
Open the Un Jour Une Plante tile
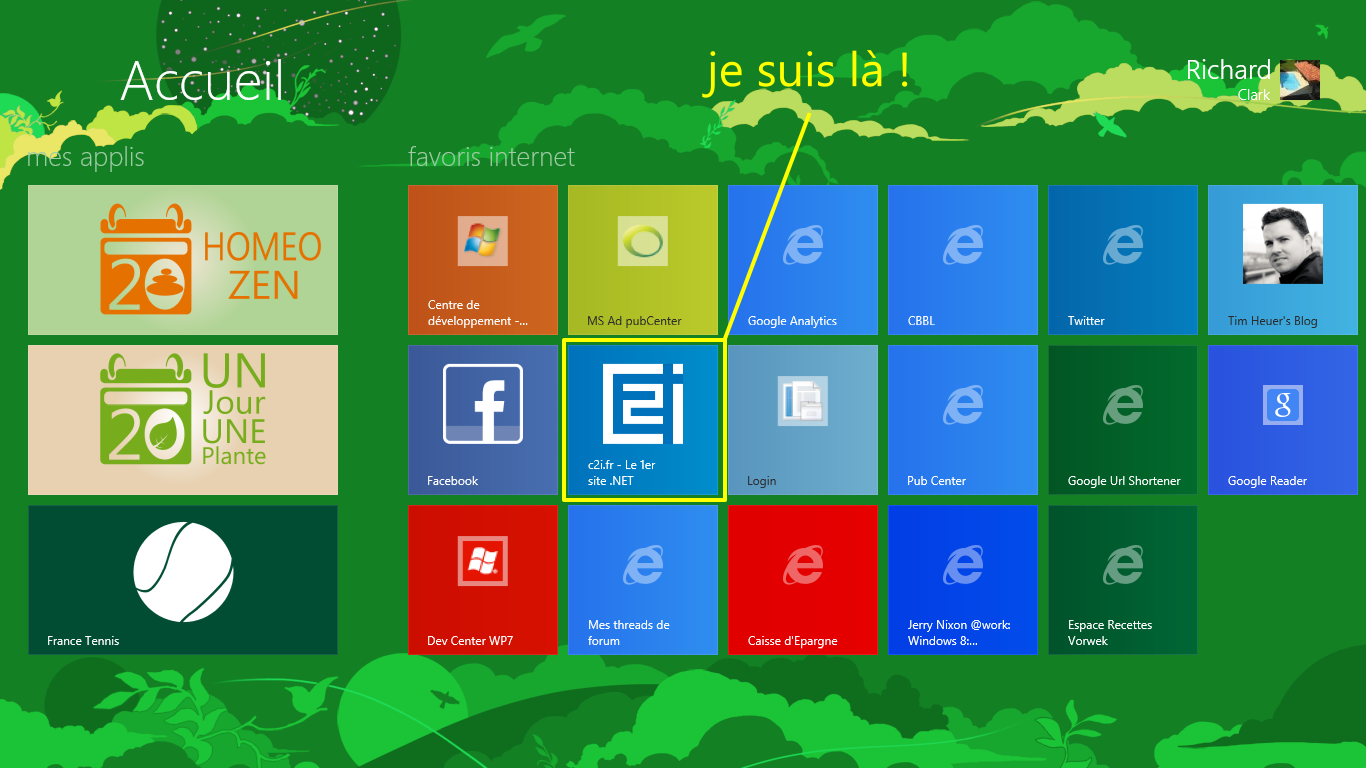point(183,420)
